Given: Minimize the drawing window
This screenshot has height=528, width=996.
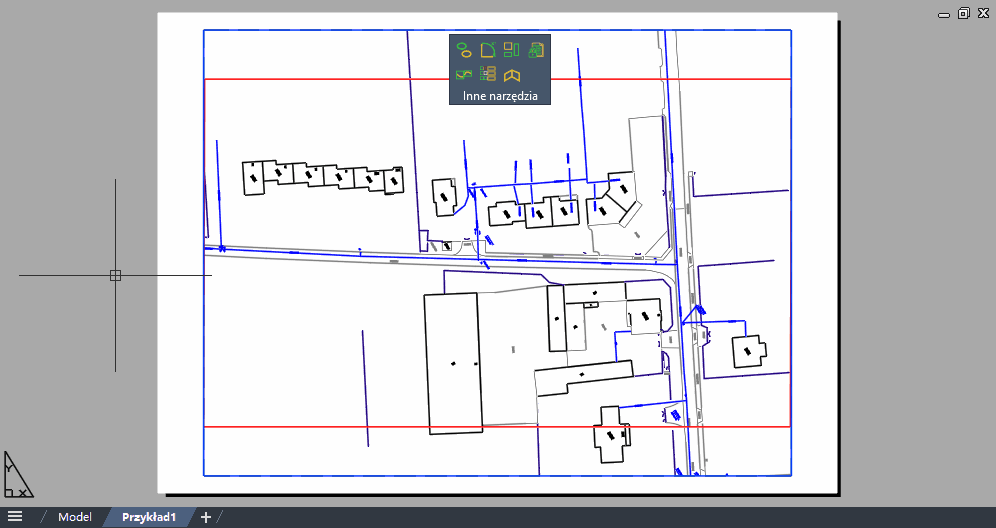Looking at the screenshot, I should [x=943, y=14].
